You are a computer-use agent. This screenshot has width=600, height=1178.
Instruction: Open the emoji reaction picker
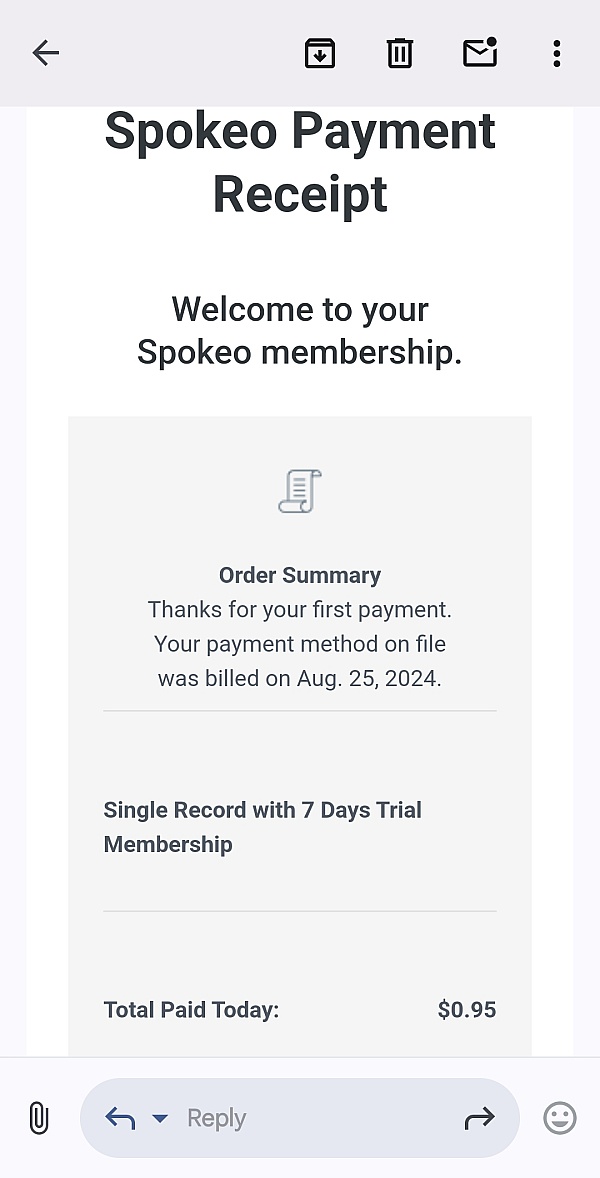(560, 1118)
